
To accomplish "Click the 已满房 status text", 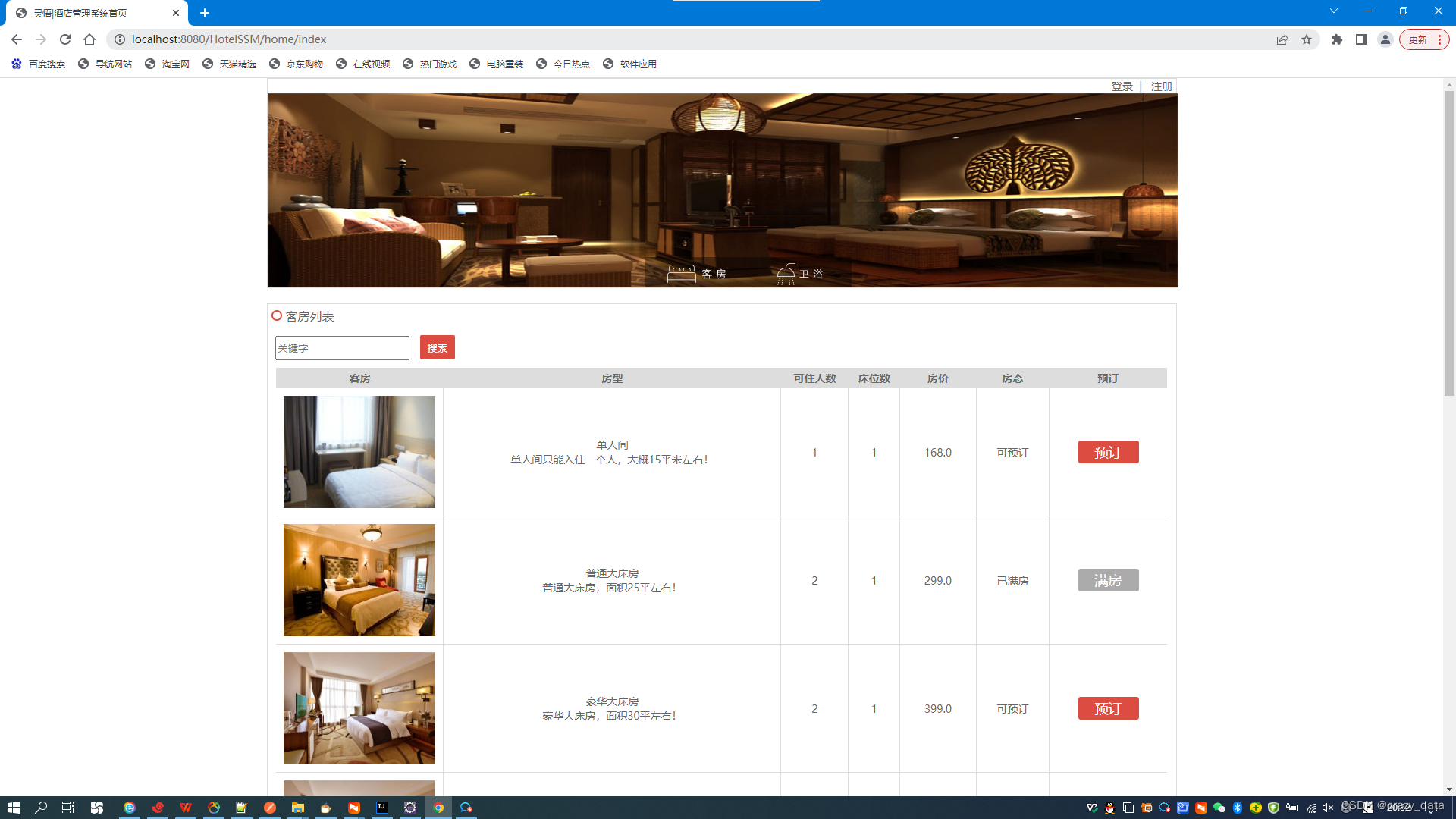I will (x=1012, y=581).
